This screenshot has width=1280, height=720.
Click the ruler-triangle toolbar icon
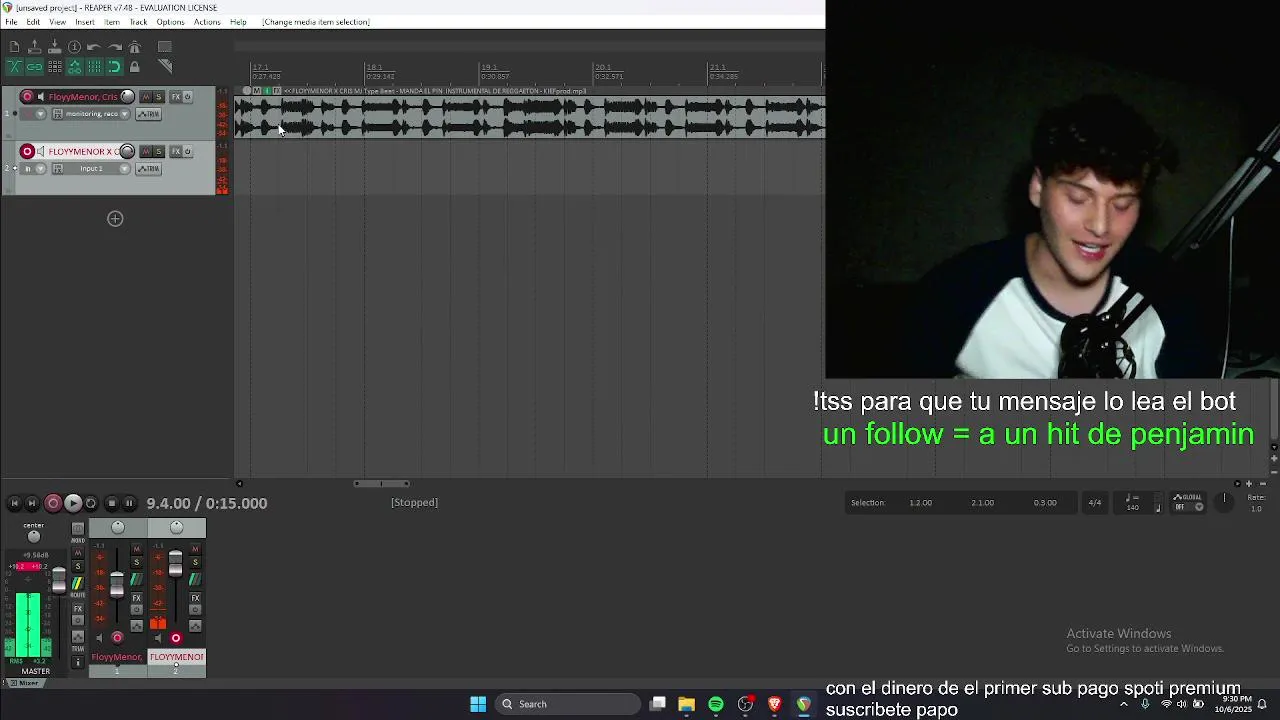click(165, 67)
